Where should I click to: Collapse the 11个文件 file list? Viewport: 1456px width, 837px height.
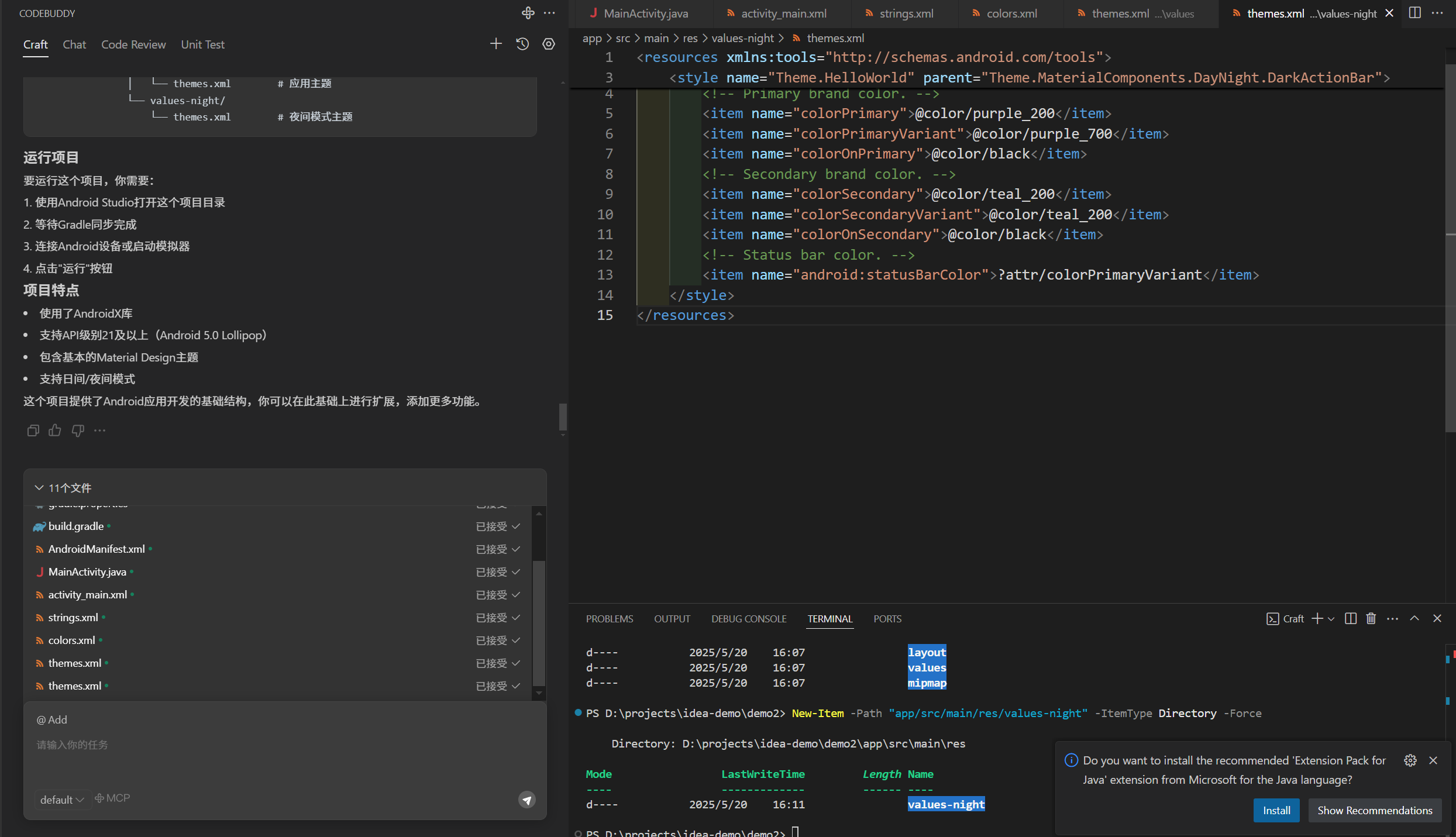click(x=39, y=488)
